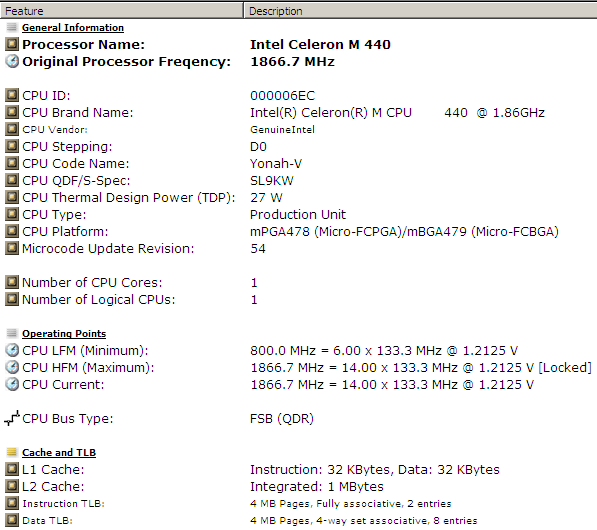Select the 'Number of Logical CPUs:' label
Viewport: 597px width, 530px height.
(x=99, y=300)
